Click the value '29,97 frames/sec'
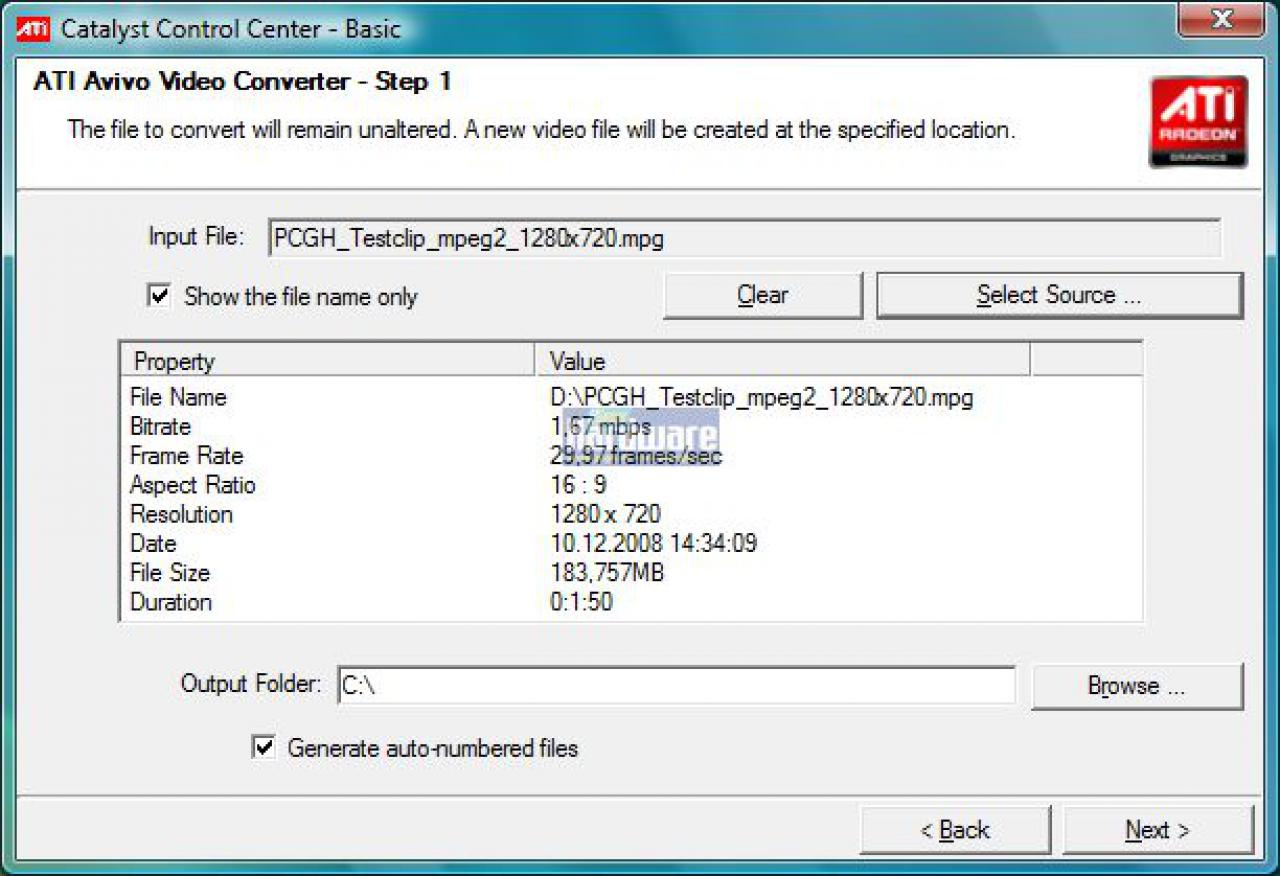The width and height of the screenshot is (1280, 876). pos(636,456)
